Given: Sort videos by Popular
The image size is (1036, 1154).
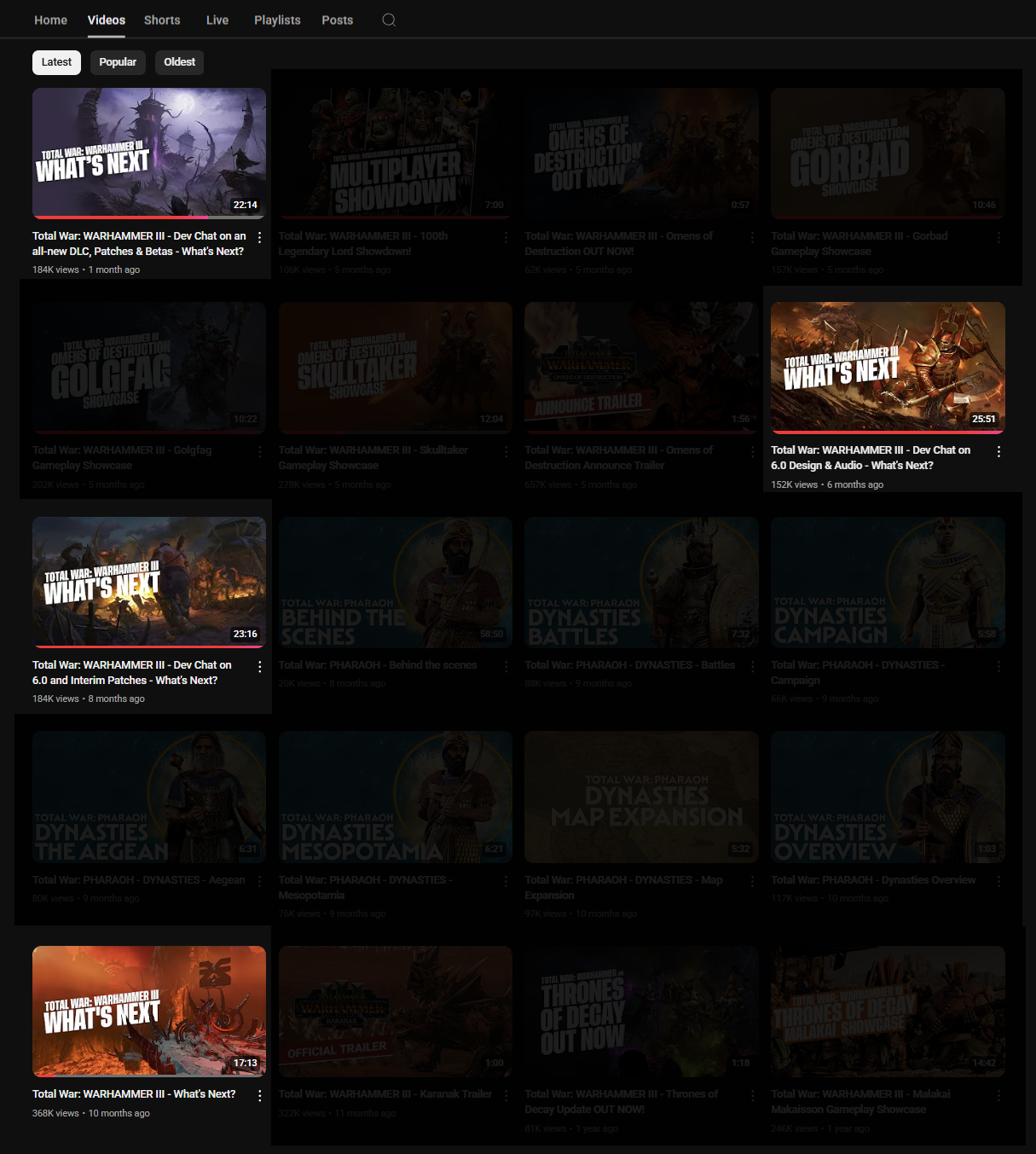Looking at the screenshot, I should [x=118, y=62].
